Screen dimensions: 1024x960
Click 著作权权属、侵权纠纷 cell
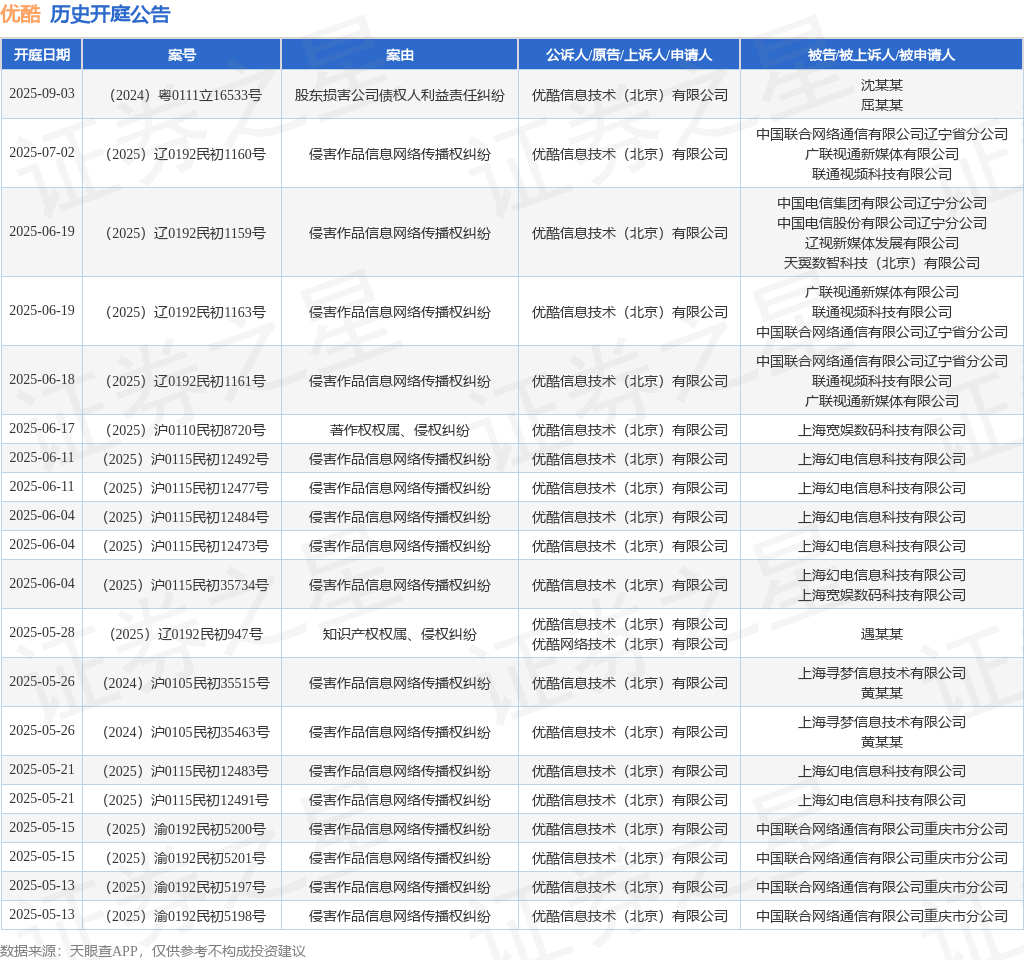click(400, 430)
